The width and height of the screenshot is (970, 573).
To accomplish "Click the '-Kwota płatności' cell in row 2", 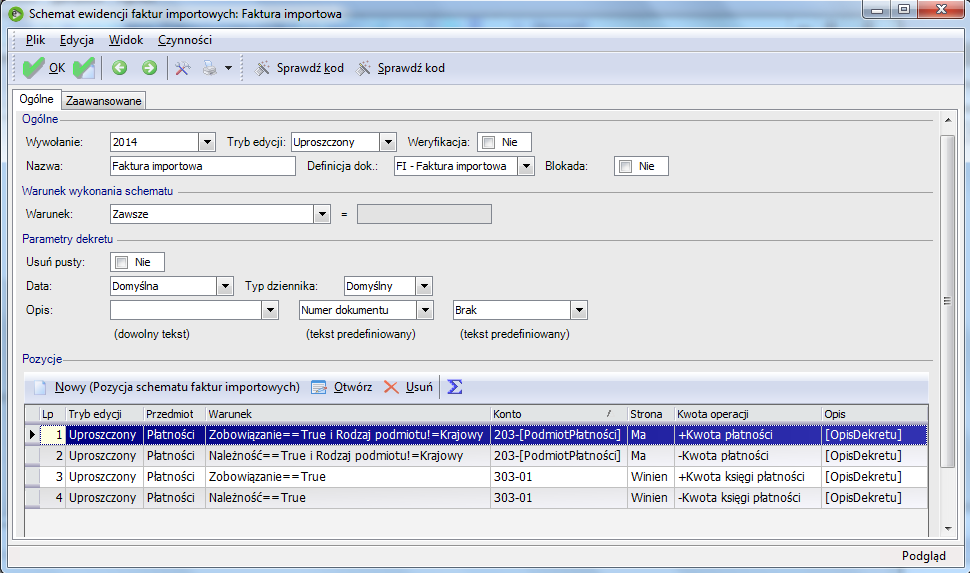I will 748,456.
